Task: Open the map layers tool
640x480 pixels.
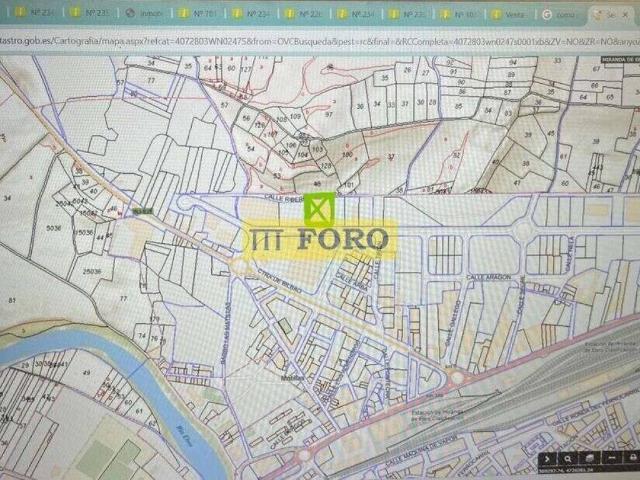Action: (590, 459)
